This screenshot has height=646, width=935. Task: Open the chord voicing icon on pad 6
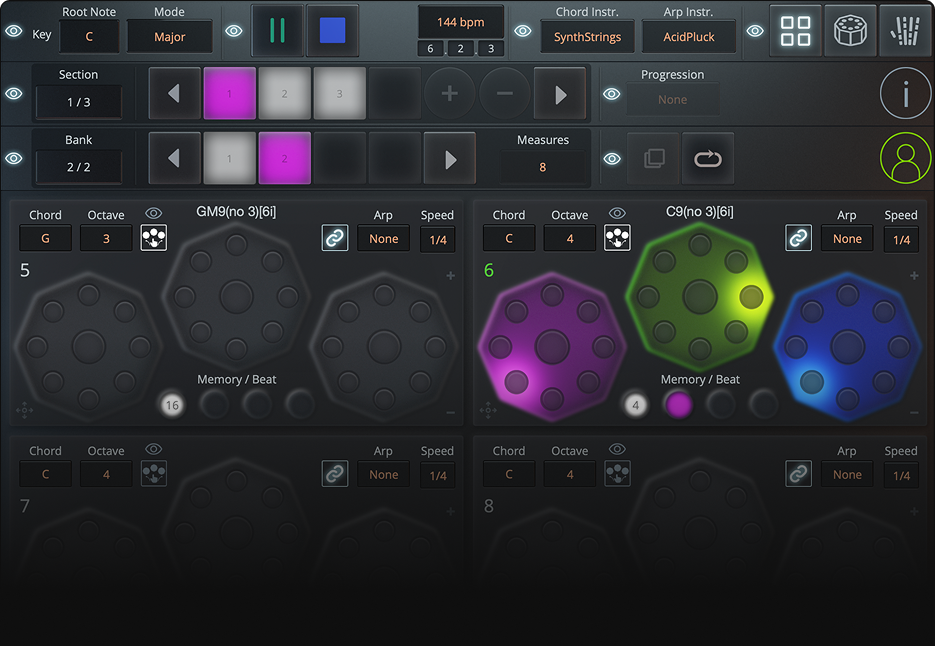pos(617,238)
